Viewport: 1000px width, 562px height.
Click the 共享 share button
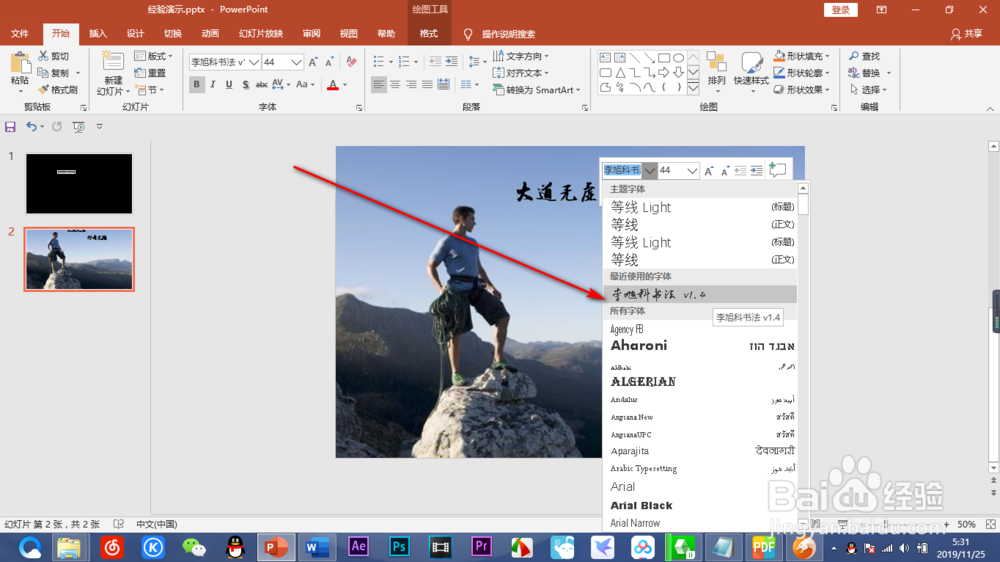(967, 34)
